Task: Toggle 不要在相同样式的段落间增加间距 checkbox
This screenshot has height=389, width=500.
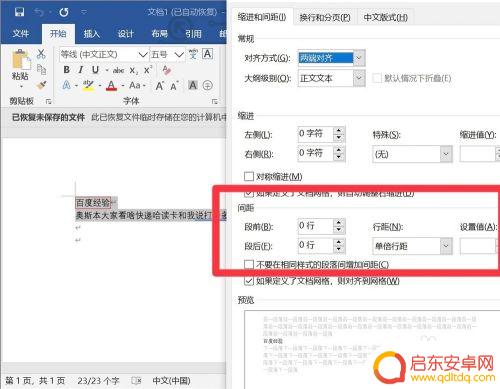Action: click(x=249, y=265)
